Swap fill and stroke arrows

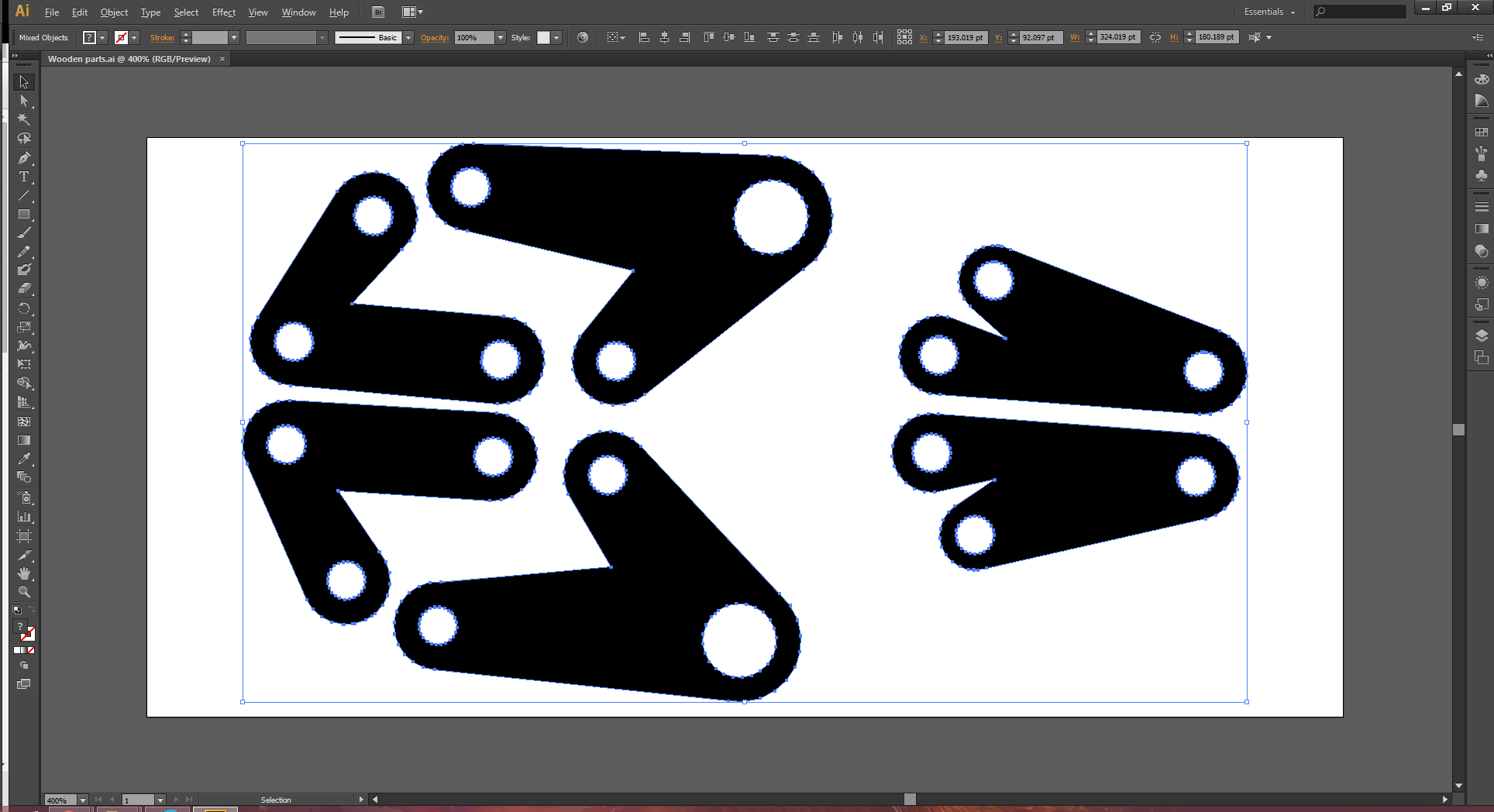pyautogui.click(x=32, y=610)
